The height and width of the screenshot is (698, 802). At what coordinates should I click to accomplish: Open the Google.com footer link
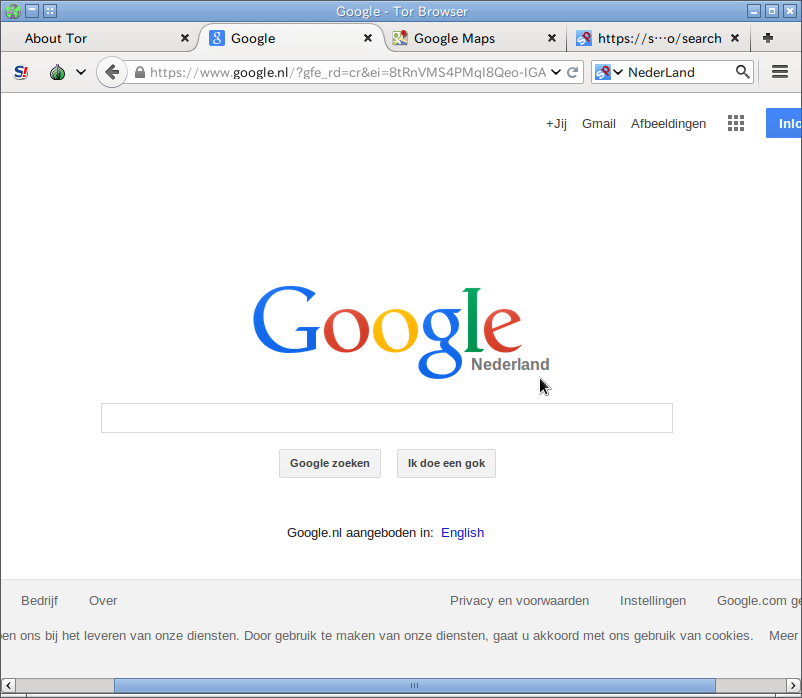pyautogui.click(x=759, y=601)
